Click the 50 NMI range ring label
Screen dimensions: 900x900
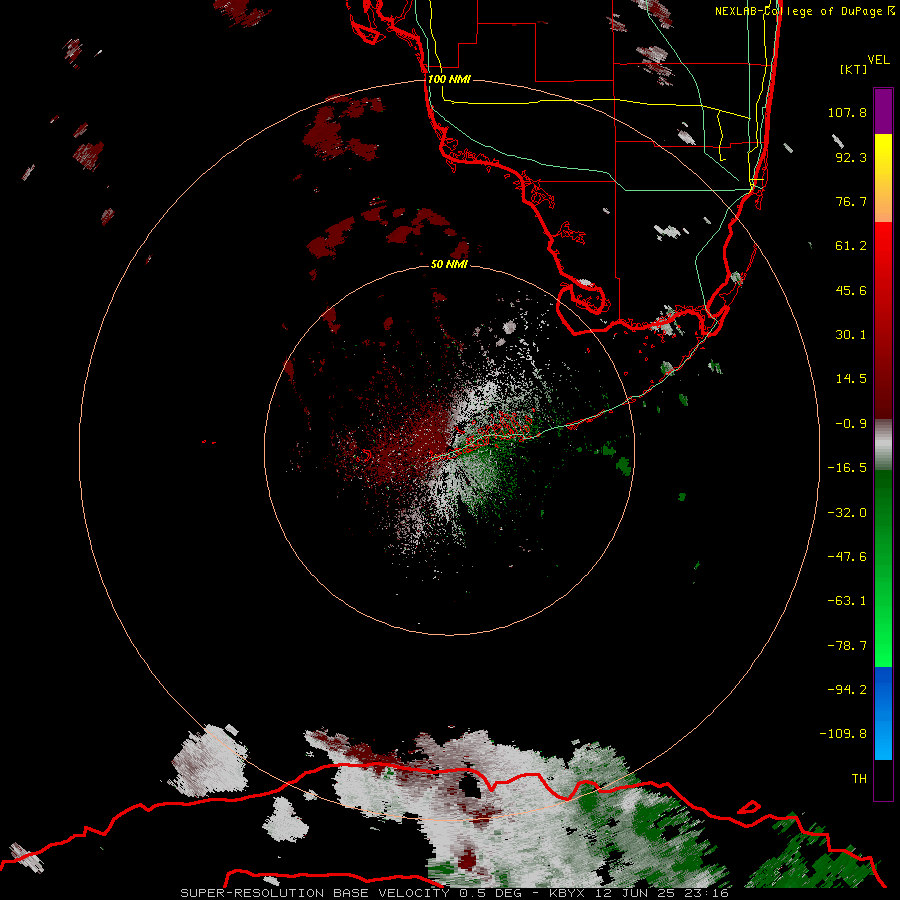(449, 265)
